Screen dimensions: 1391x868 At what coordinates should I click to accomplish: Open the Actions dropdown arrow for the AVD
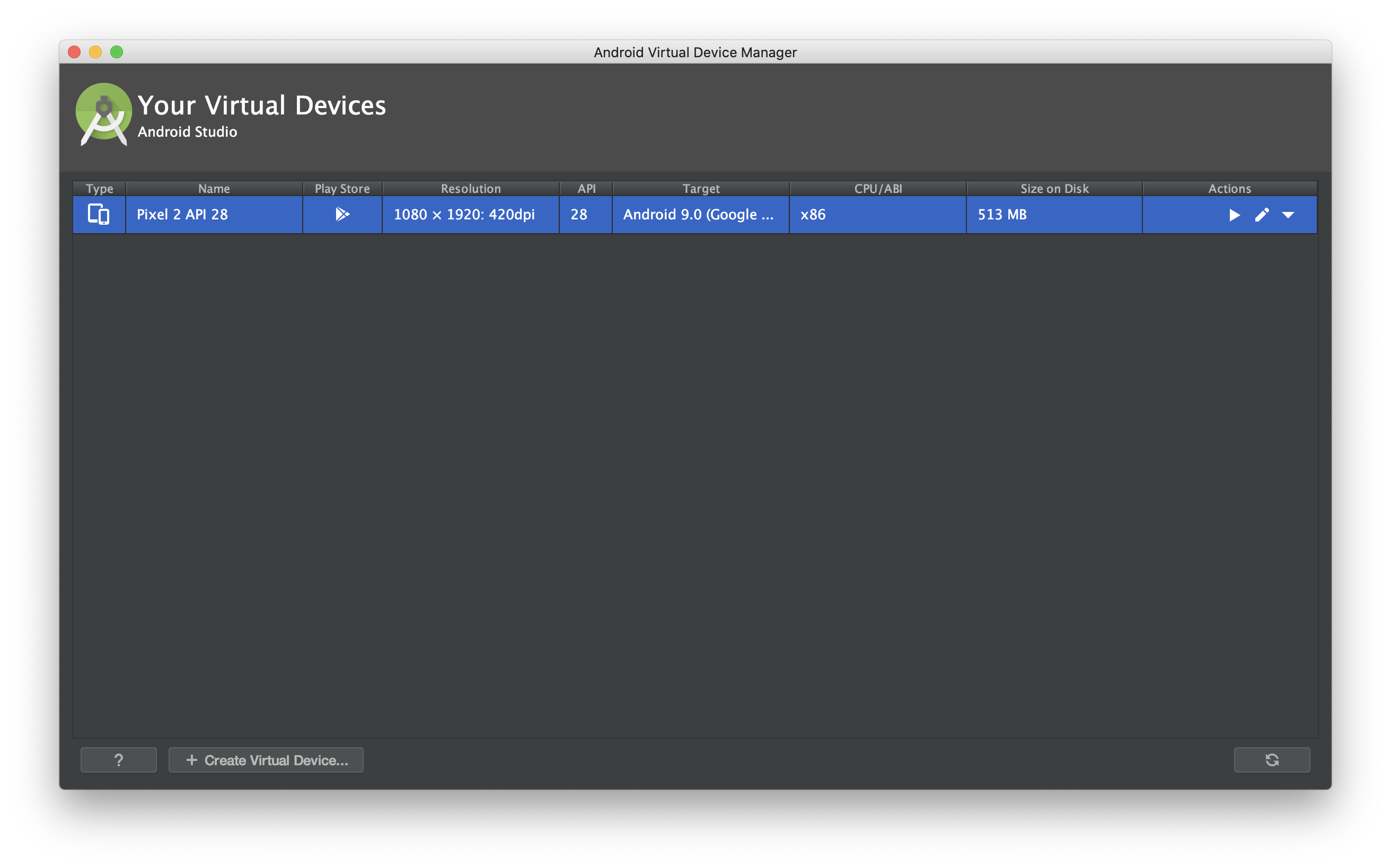pyautogui.click(x=1288, y=215)
